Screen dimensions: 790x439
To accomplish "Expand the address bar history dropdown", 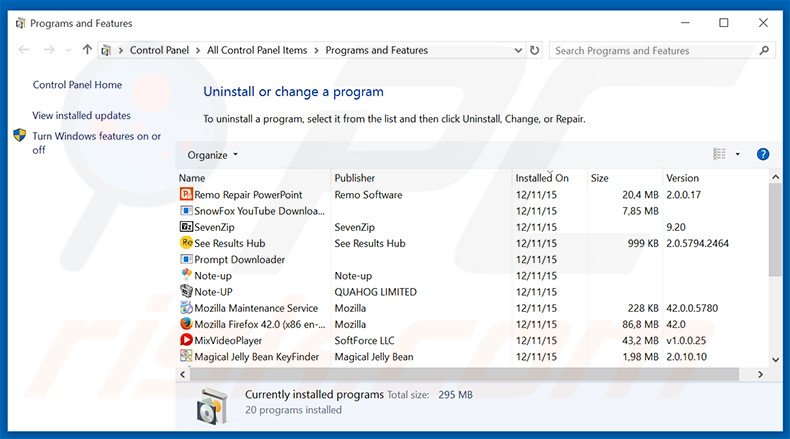I will (x=515, y=50).
